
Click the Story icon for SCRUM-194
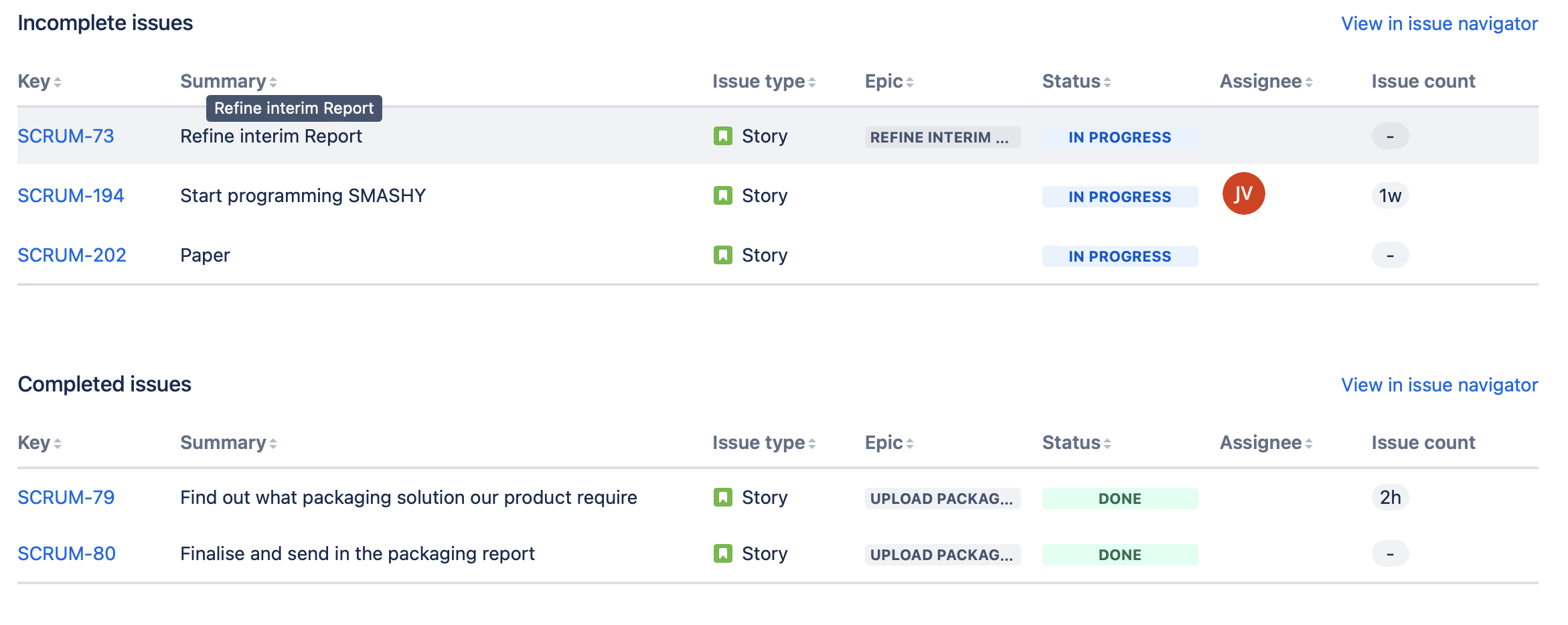[x=722, y=196]
